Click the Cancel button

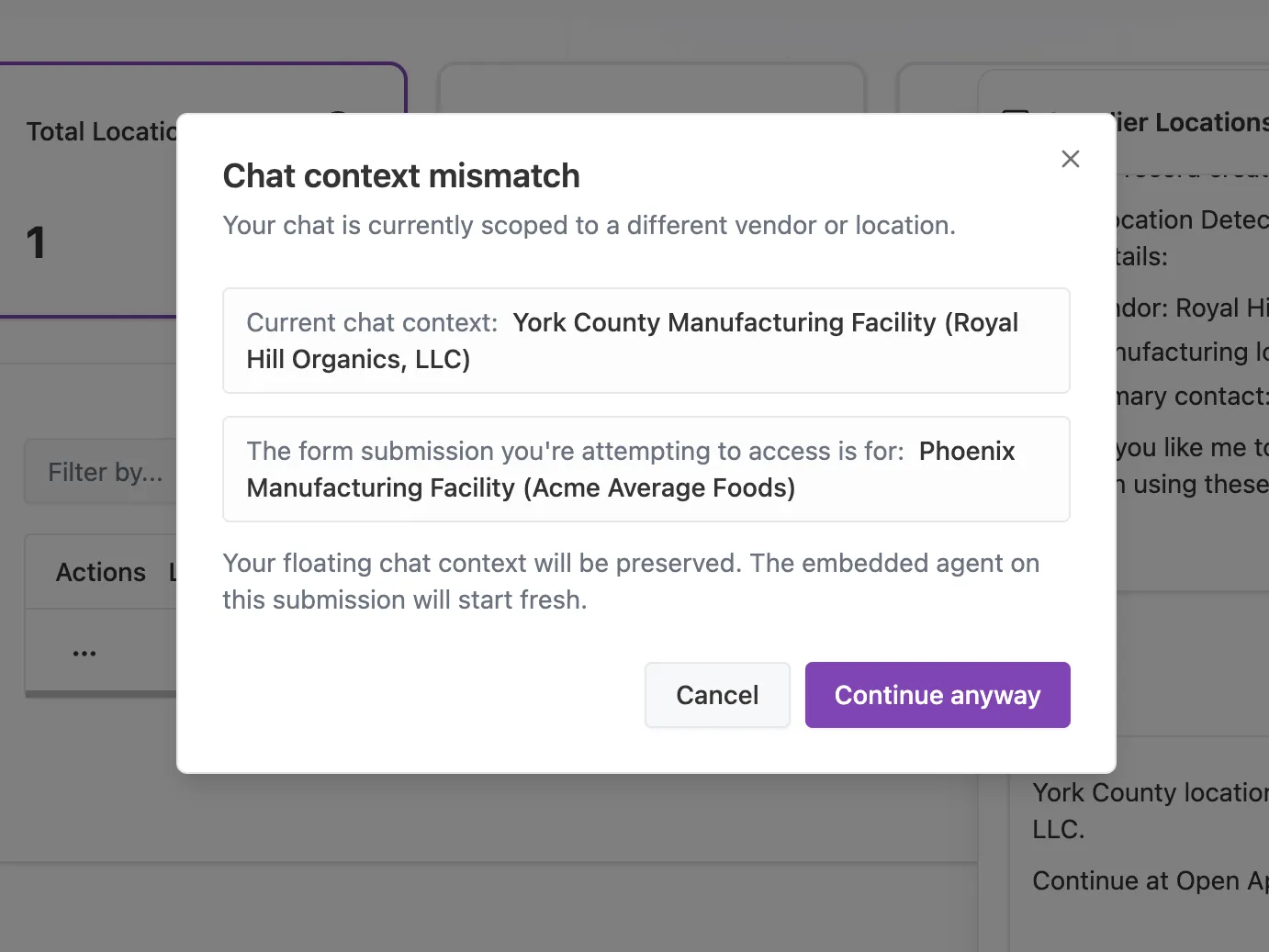717,695
